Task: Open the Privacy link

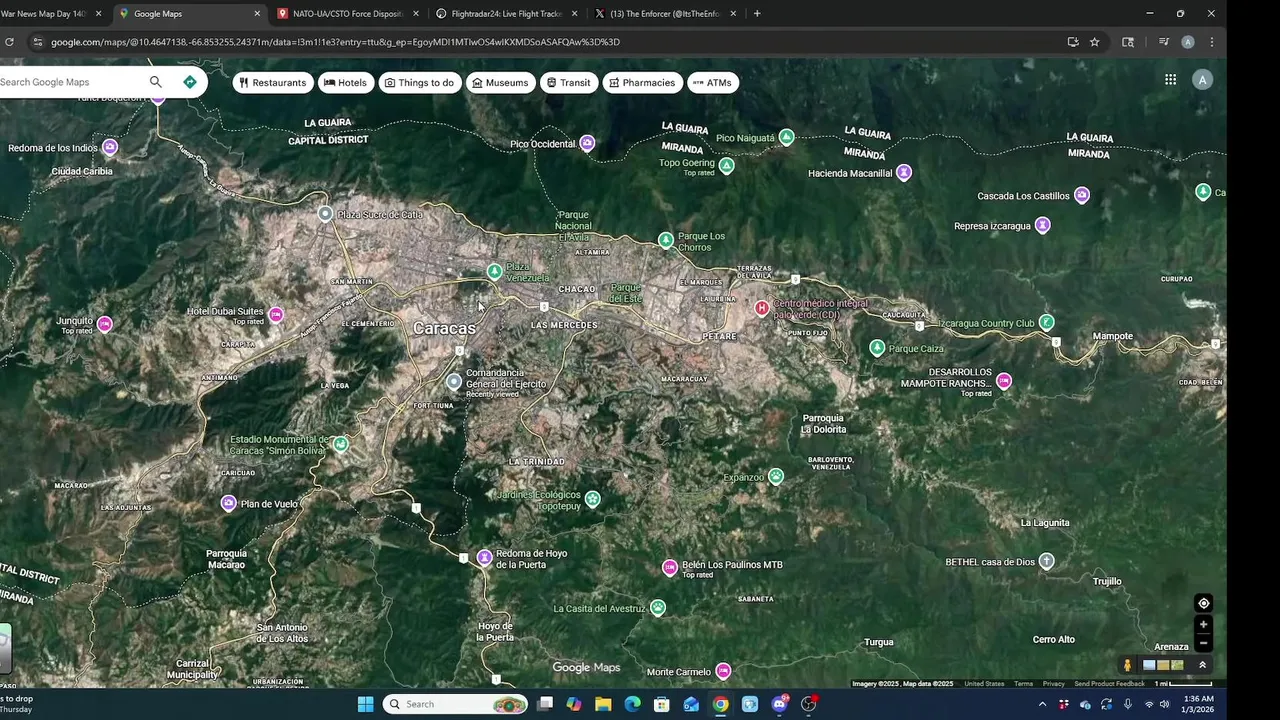Action: point(1054,684)
